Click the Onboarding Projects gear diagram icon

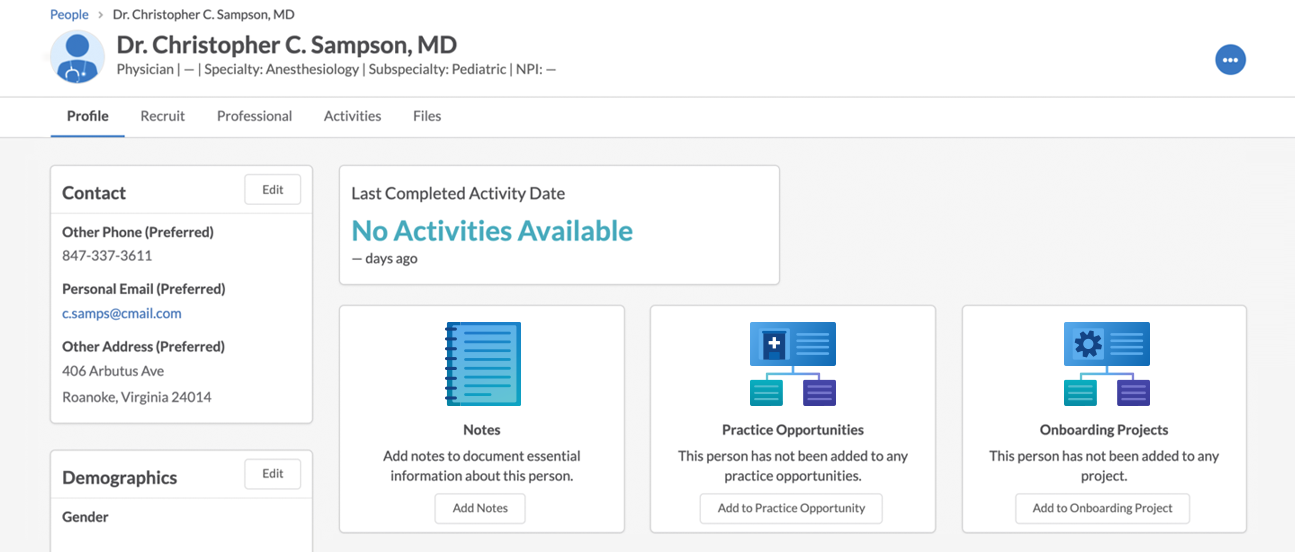tap(1106, 364)
